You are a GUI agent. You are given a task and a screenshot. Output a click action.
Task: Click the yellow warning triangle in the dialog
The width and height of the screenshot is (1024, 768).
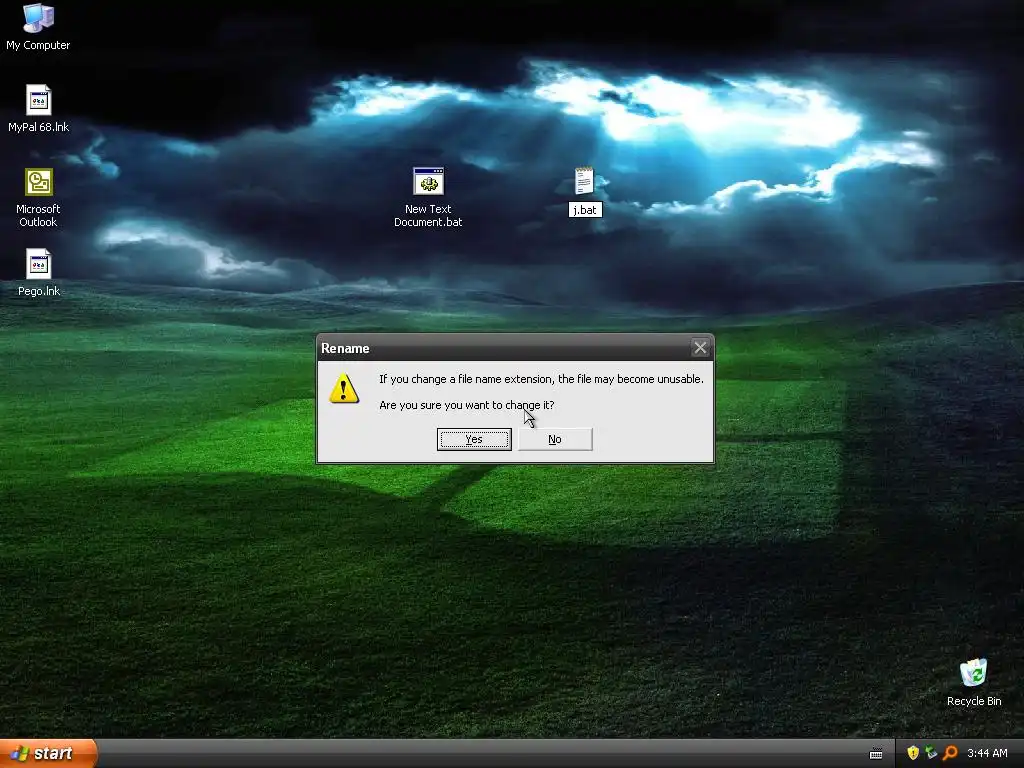344,388
